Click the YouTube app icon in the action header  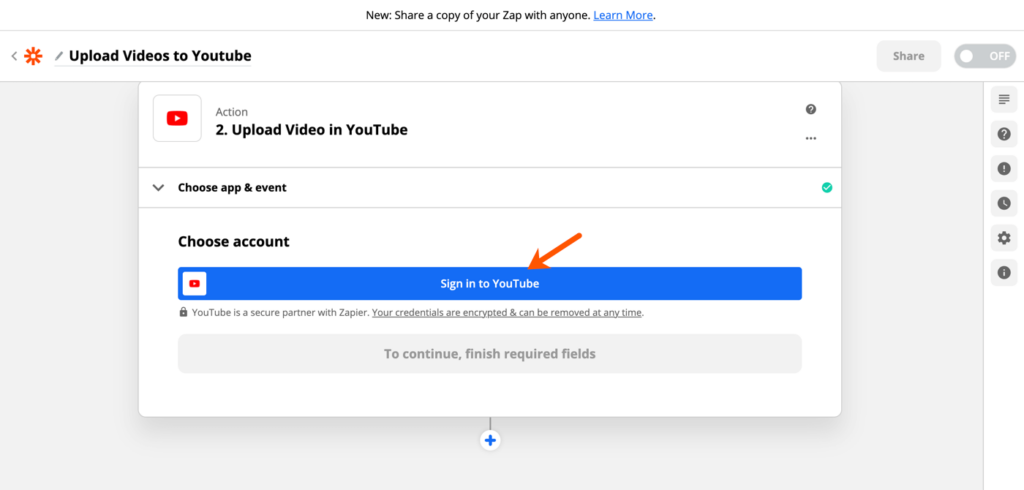pyautogui.click(x=177, y=118)
